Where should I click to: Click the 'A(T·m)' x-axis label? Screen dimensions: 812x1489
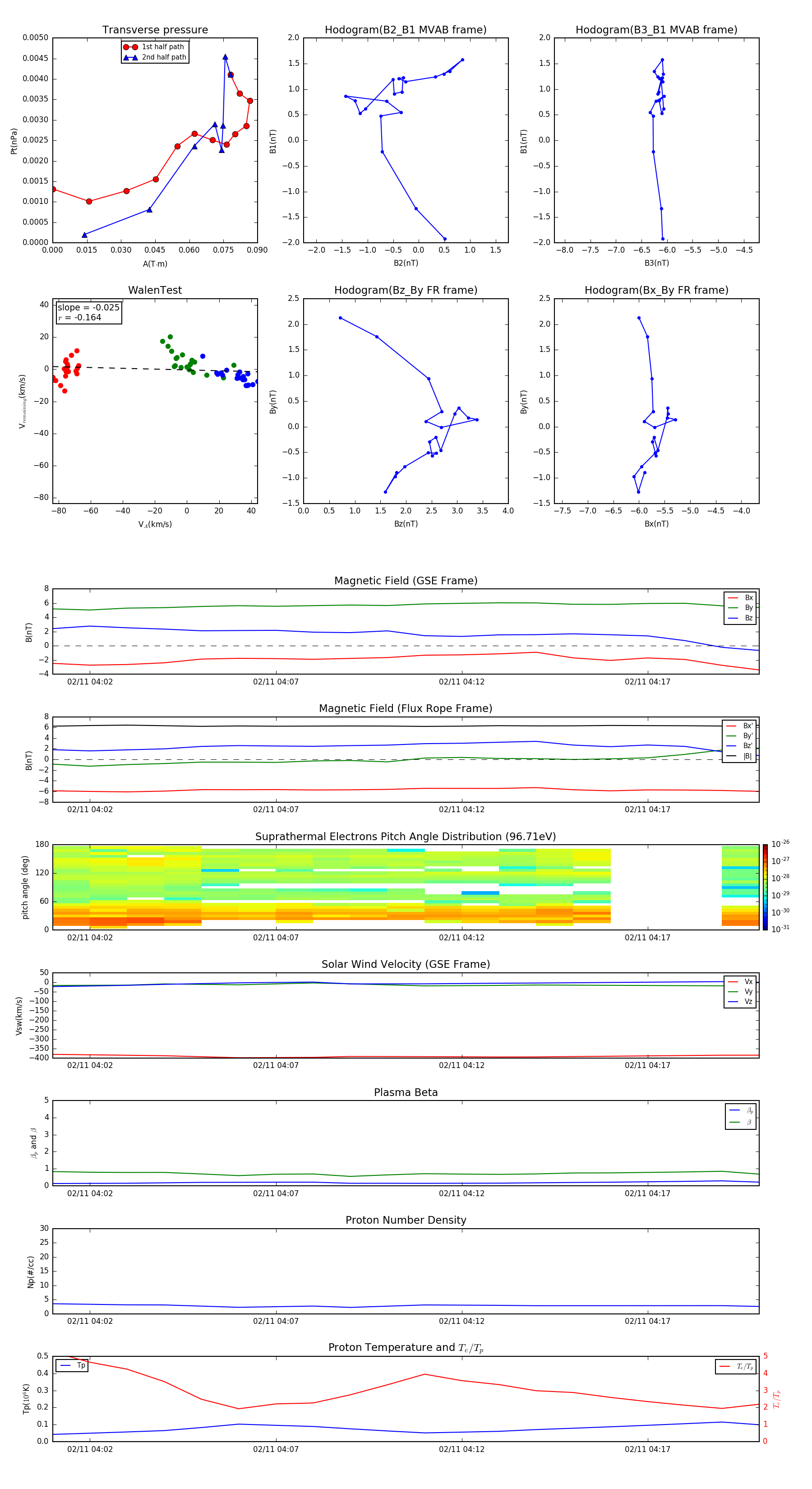coord(155,264)
